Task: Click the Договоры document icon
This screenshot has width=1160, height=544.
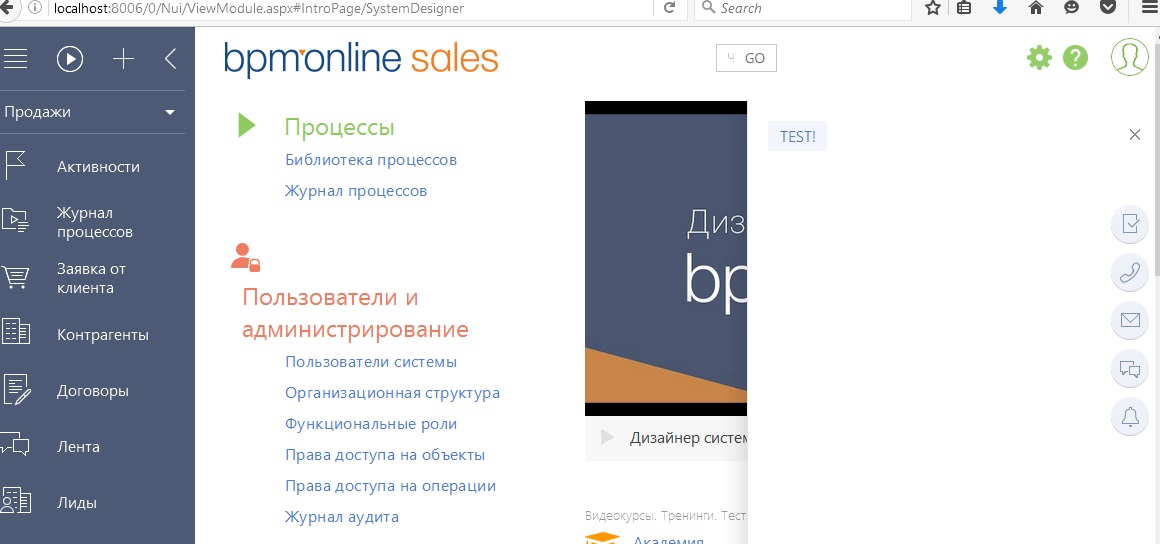Action: click(x=16, y=389)
